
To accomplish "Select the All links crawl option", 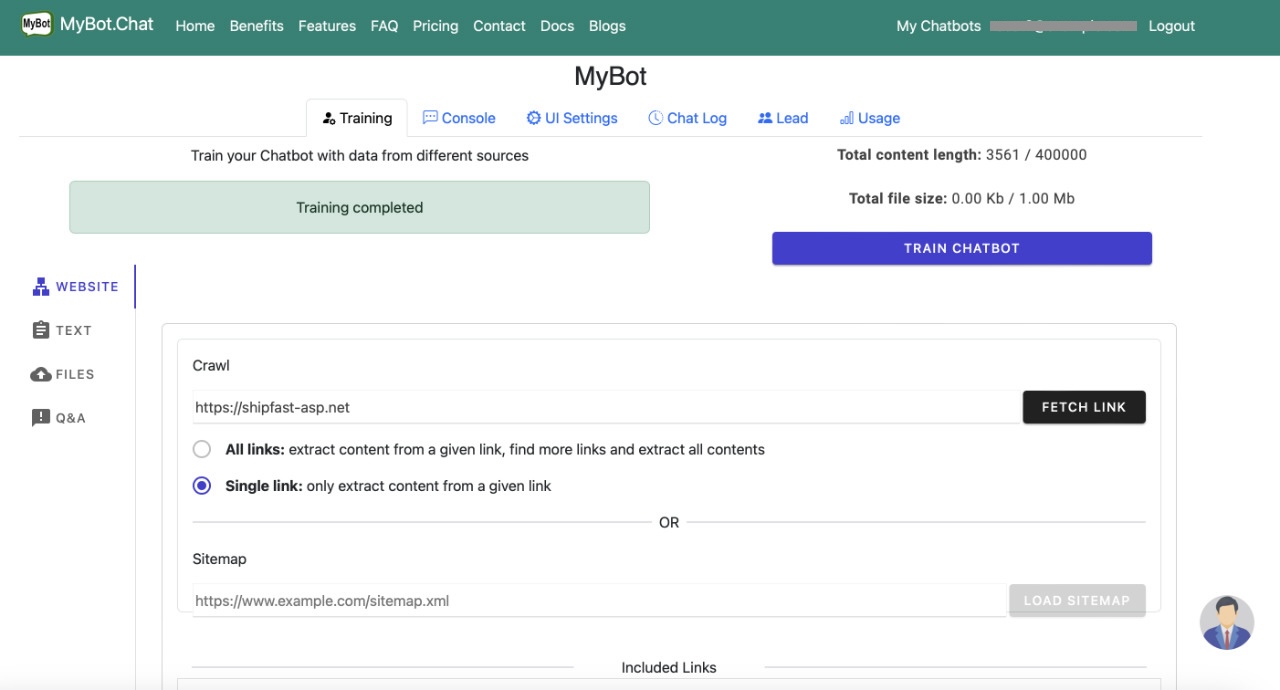I will tap(201, 449).
